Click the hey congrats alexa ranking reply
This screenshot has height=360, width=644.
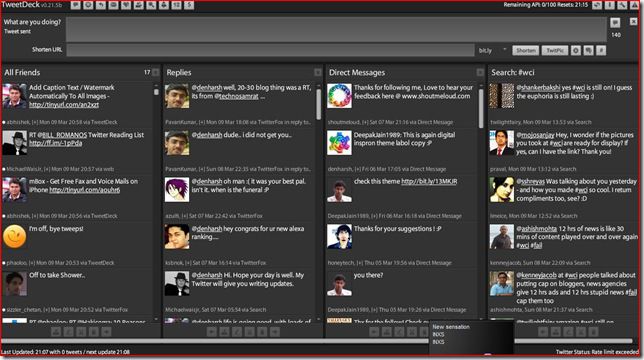point(248,233)
